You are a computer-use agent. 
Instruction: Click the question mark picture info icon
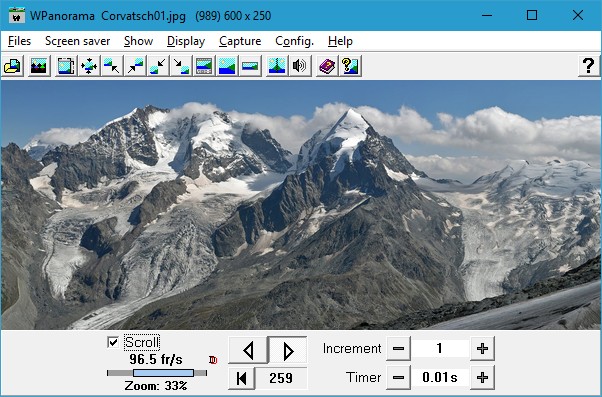tap(350, 66)
